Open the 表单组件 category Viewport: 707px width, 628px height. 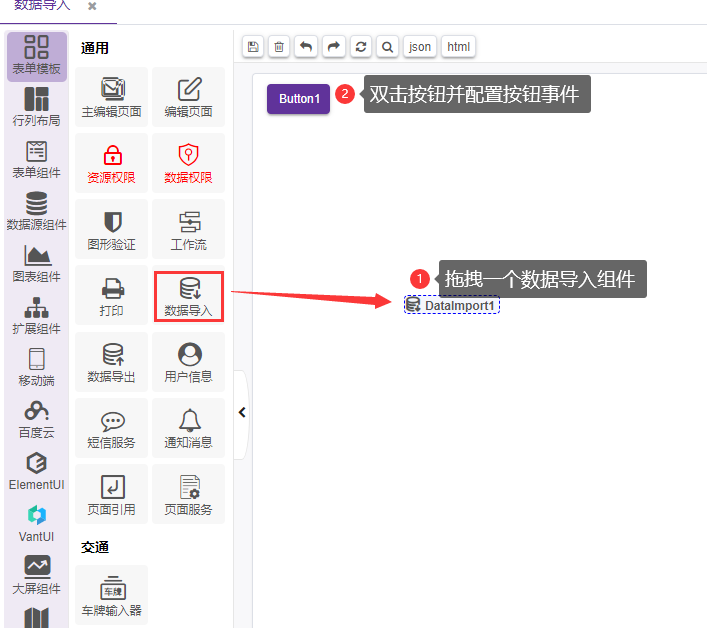(36, 160)
